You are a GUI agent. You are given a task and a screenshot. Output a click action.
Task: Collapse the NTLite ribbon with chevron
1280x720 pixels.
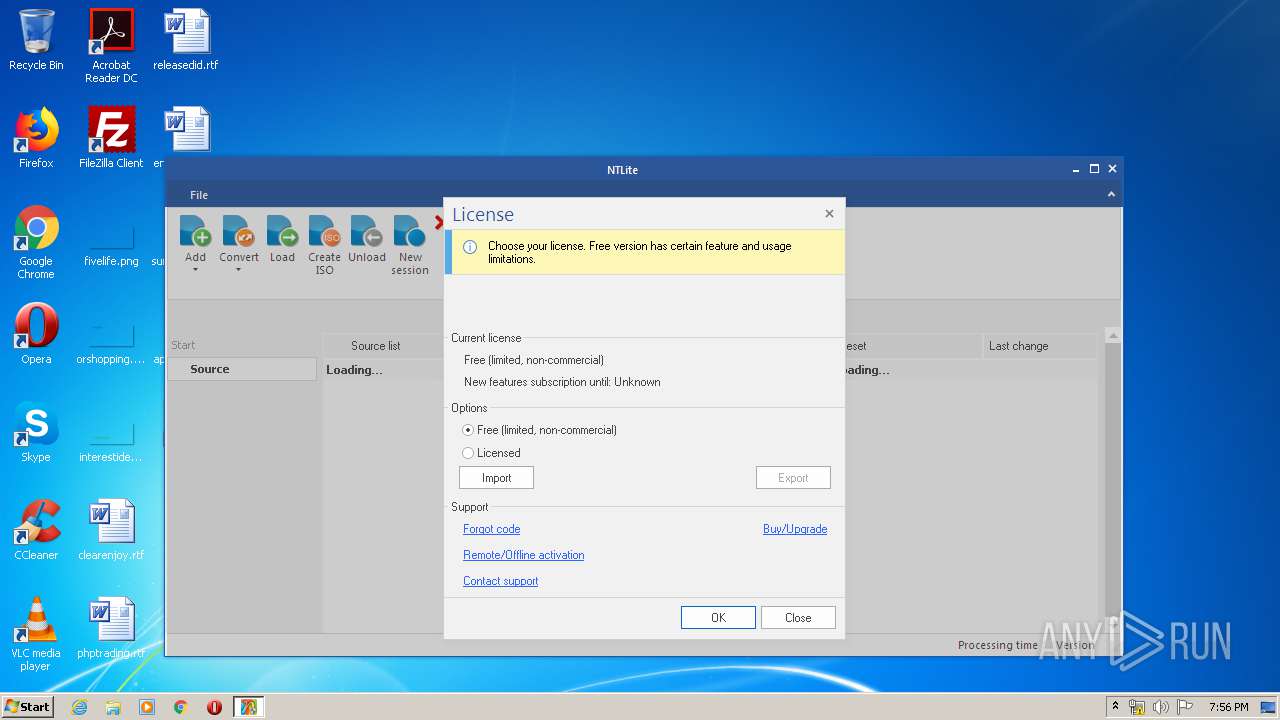(1111, 195)
